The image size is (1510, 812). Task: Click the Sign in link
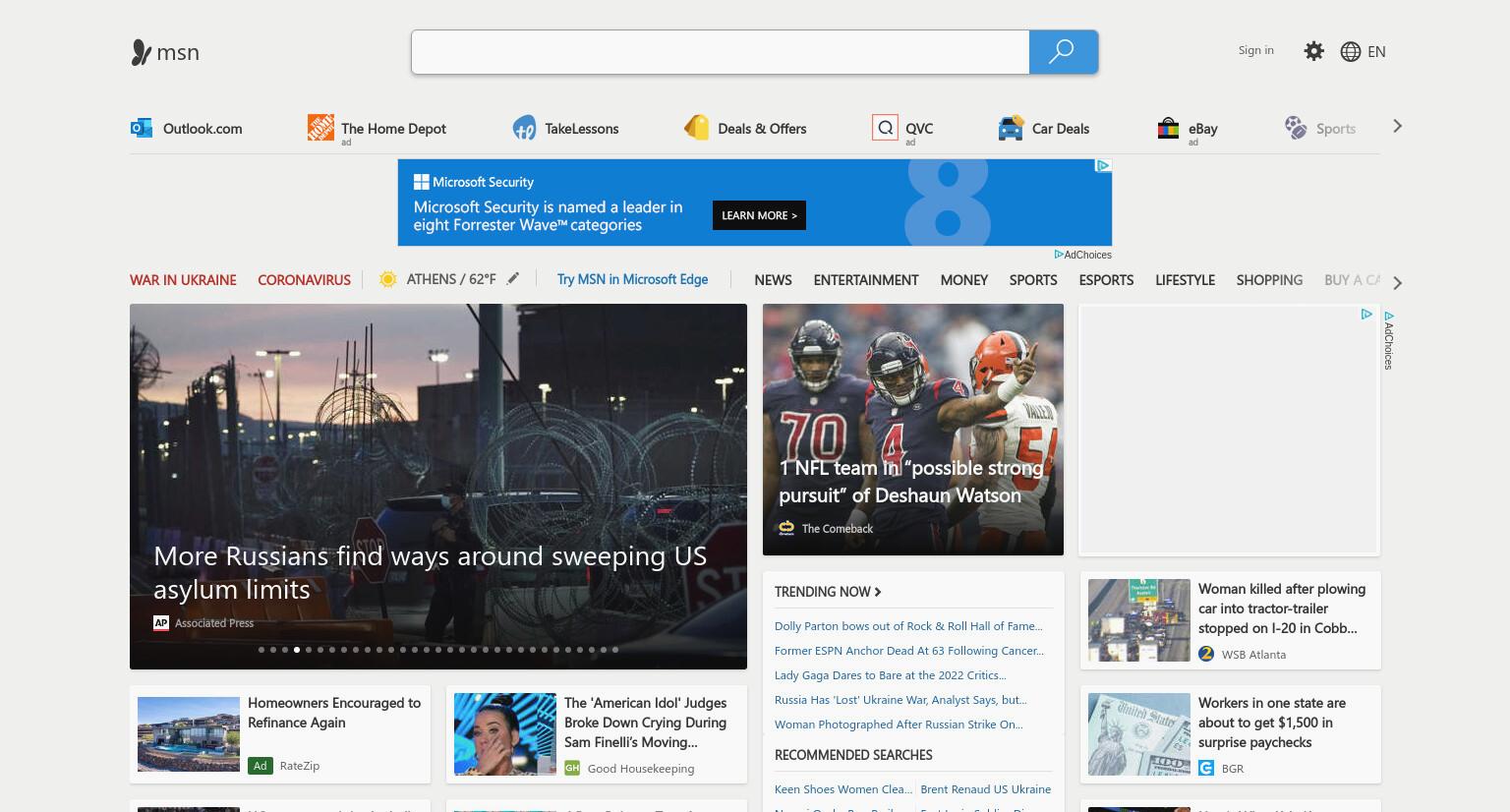tap(1255, 50)
